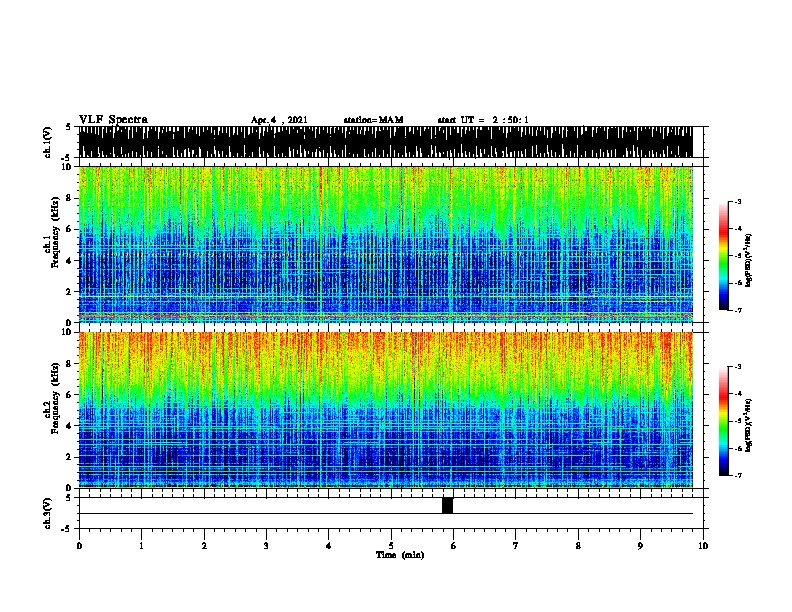The height and width of the screenshot is (612, 792).
Task: Click ch.2 frequency tick label "10"
Action: pos(67,332)
